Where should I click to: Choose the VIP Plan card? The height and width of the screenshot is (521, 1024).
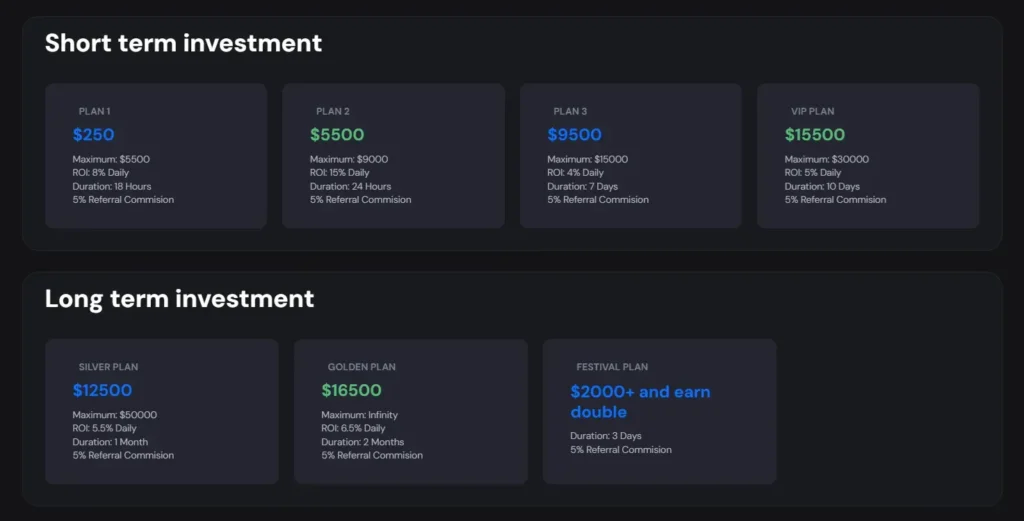click(868, 155)
